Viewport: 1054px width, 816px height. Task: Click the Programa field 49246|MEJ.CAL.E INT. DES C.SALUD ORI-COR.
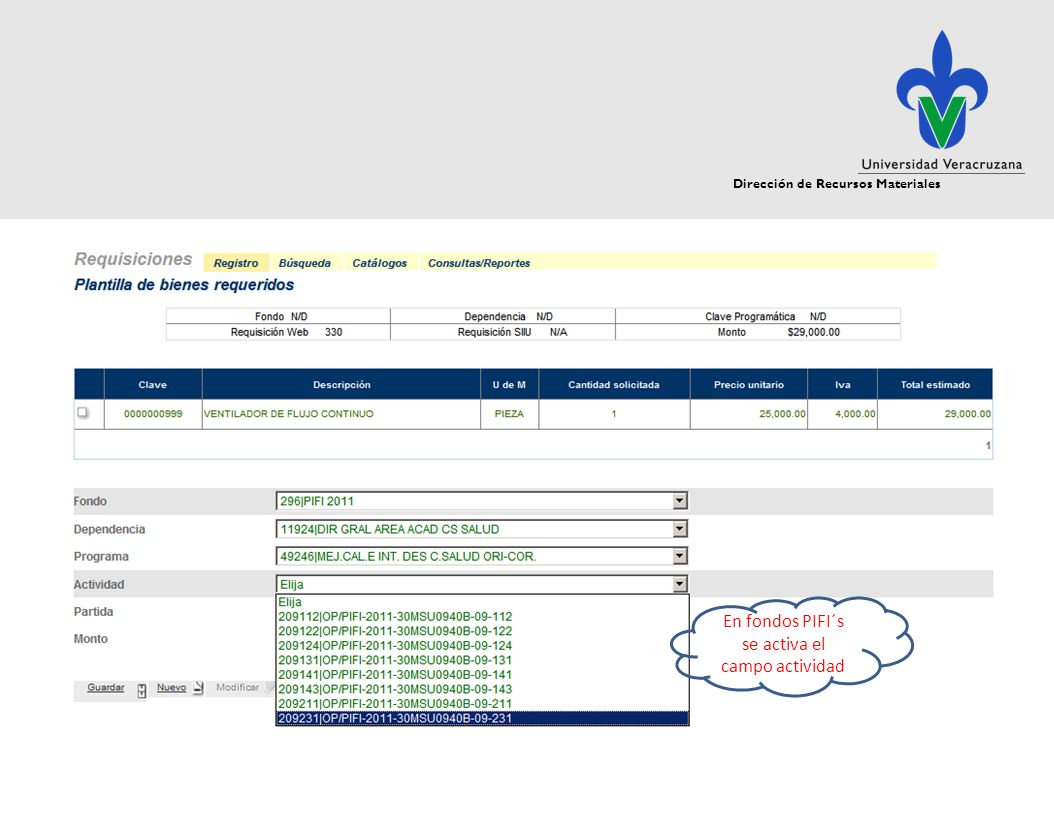tap(482, 556)
